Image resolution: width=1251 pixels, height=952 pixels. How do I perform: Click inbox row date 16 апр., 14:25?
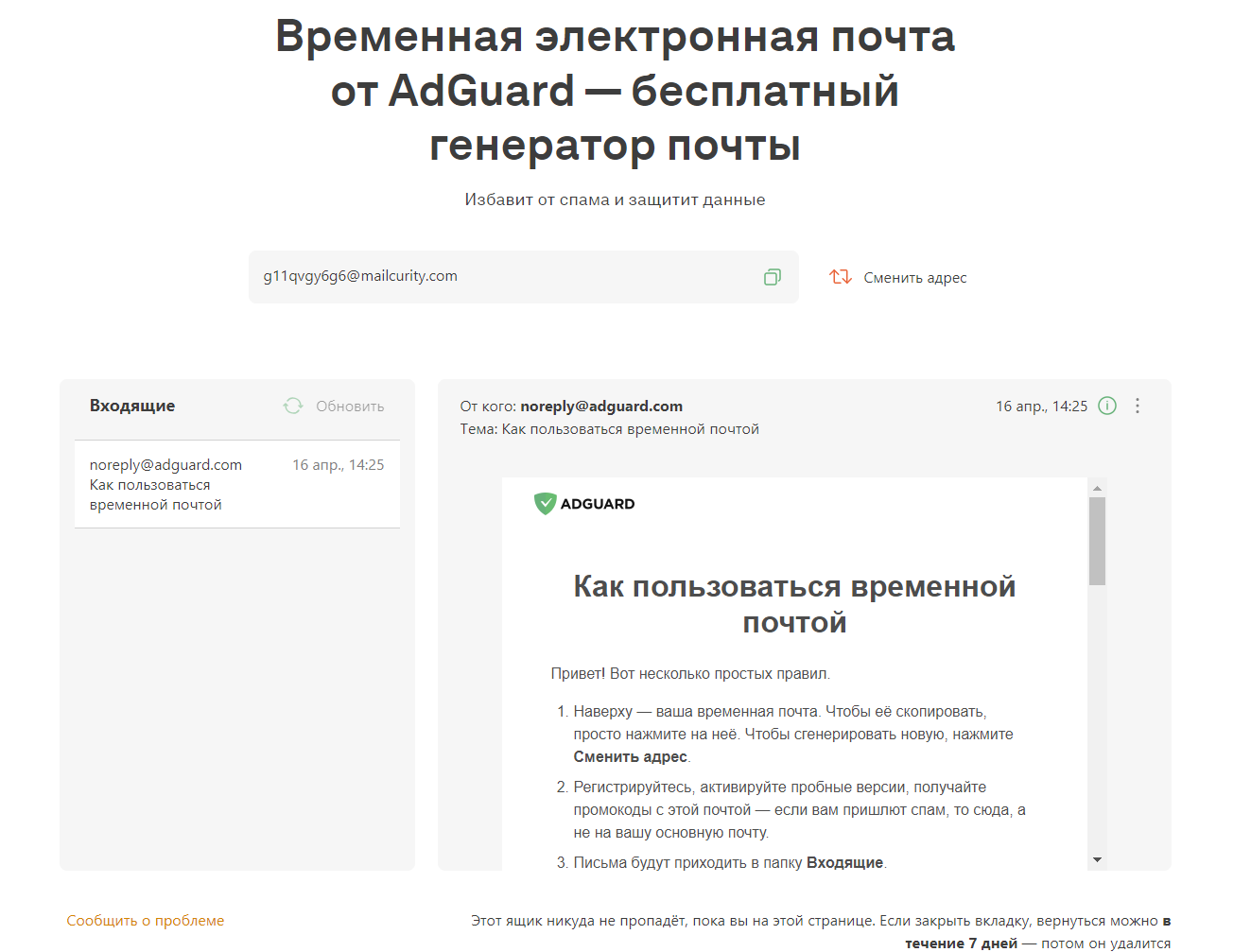pyautogui.click(x=339, y=465)
